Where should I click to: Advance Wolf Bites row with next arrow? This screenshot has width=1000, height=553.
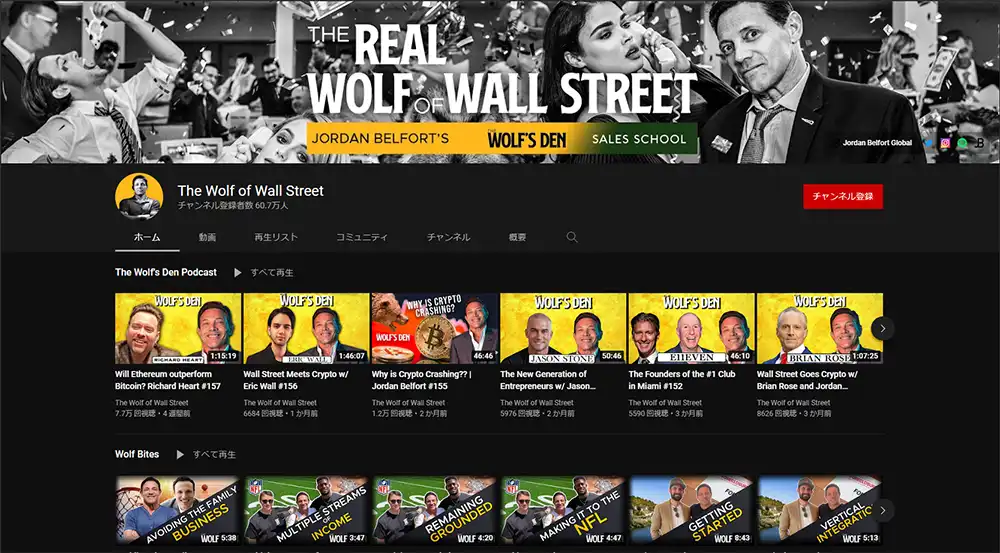coord(883,510)
